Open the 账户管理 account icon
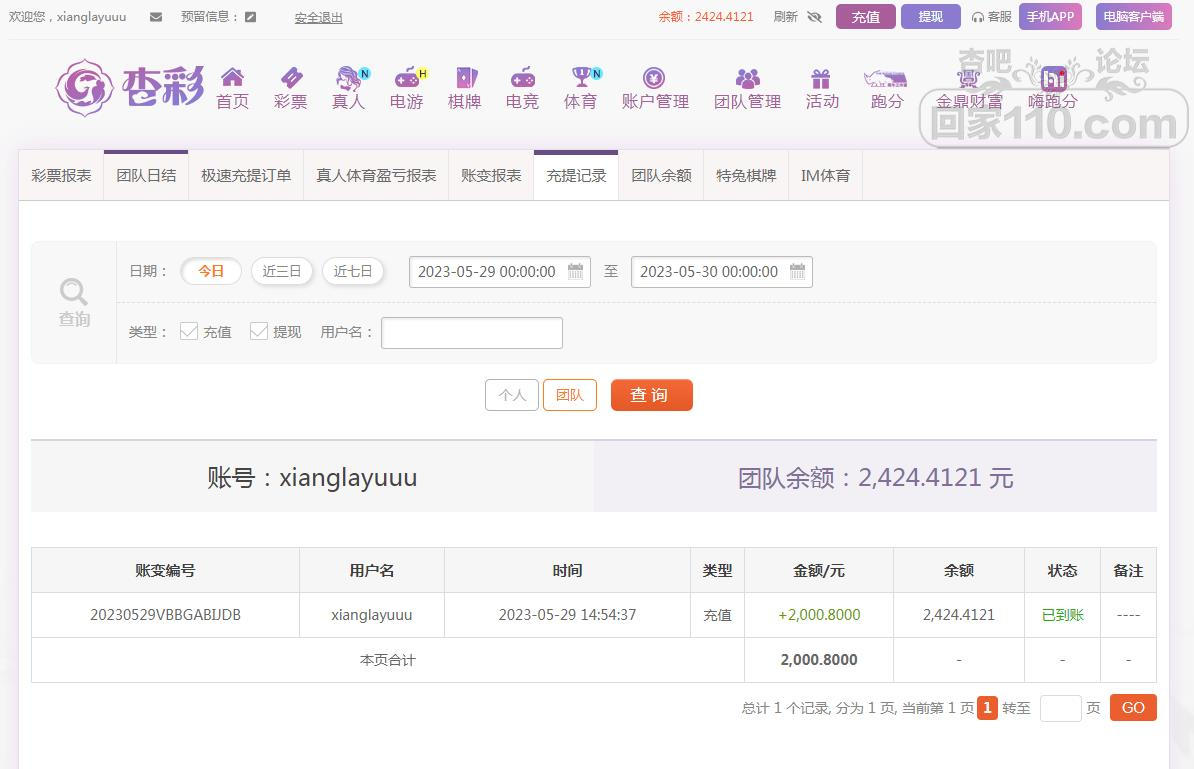1194x769 pixels. (x=654, y=77)
